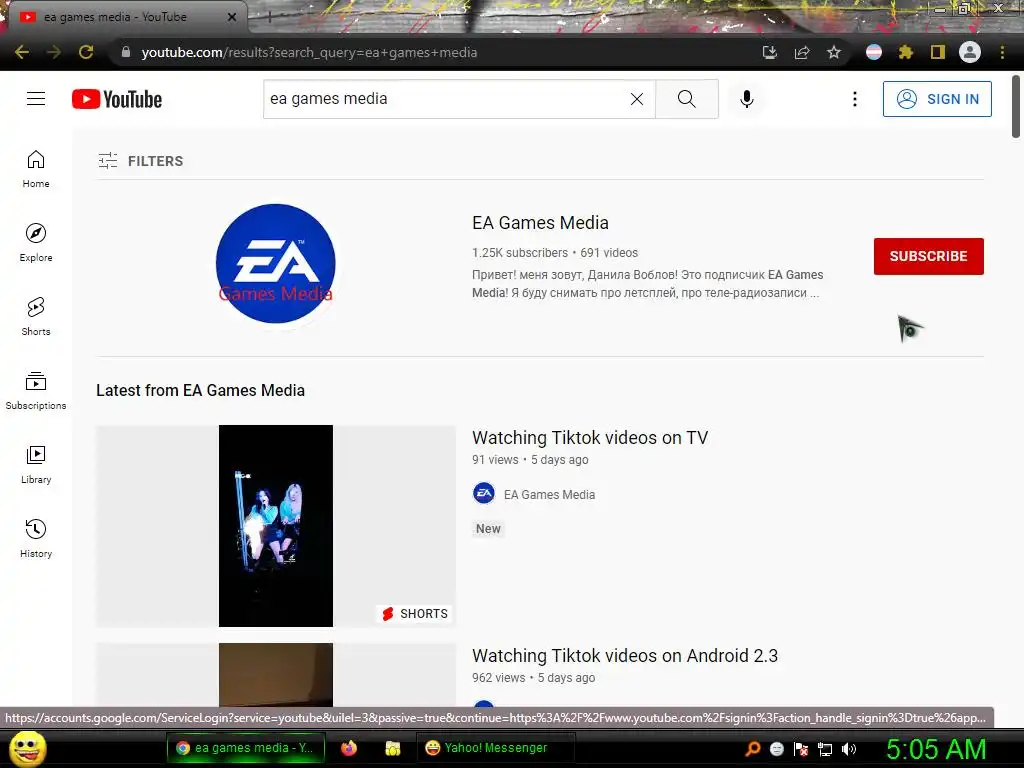Open Yahoo! Messenger taskbar item
The image size is (1024, 768).
[x=495, y=748]
